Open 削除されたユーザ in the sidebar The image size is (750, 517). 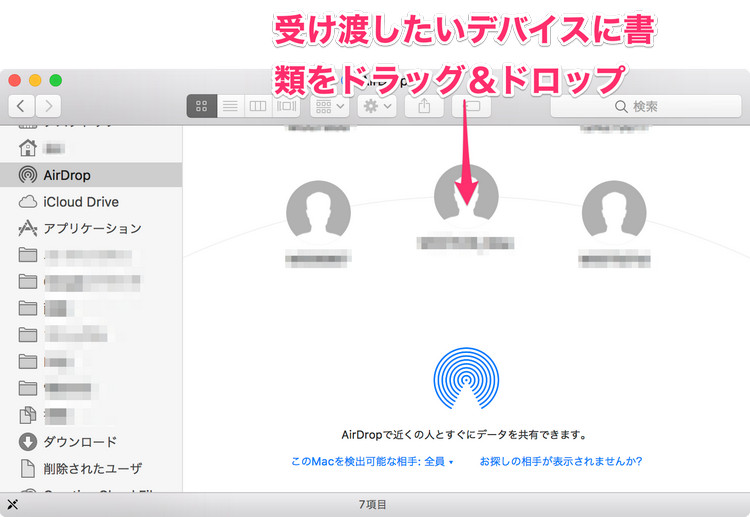91,469
